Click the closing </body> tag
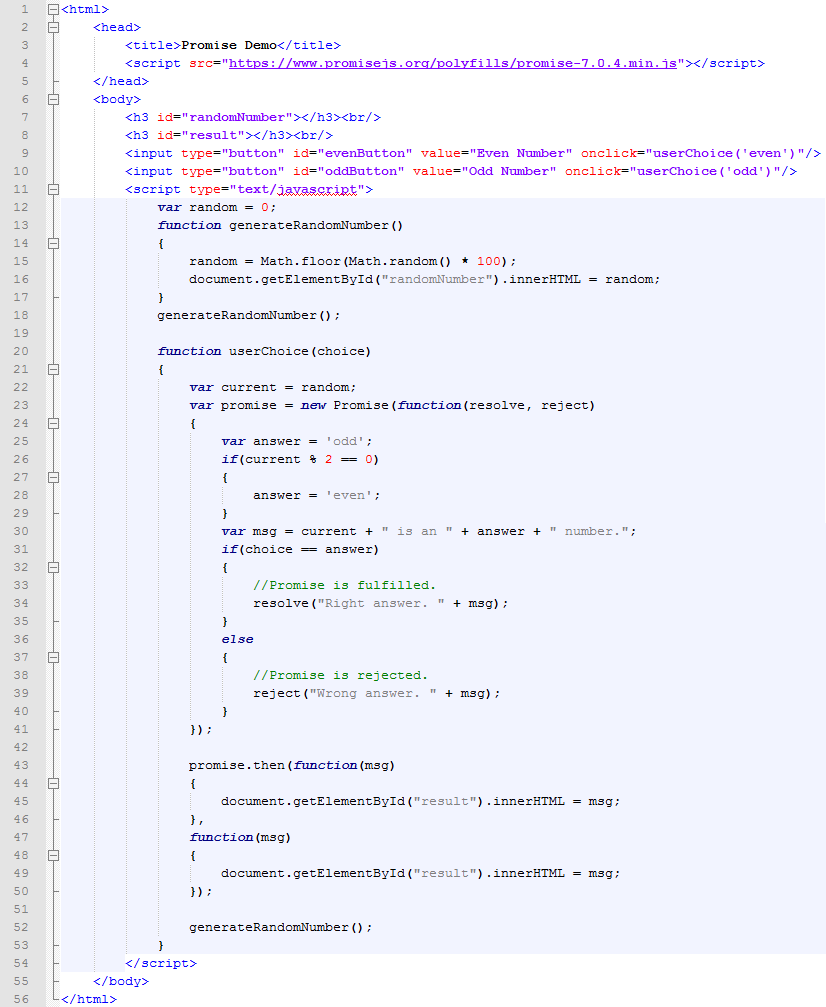The width and height of the screenshot is (826, 1007). [121, 981]
